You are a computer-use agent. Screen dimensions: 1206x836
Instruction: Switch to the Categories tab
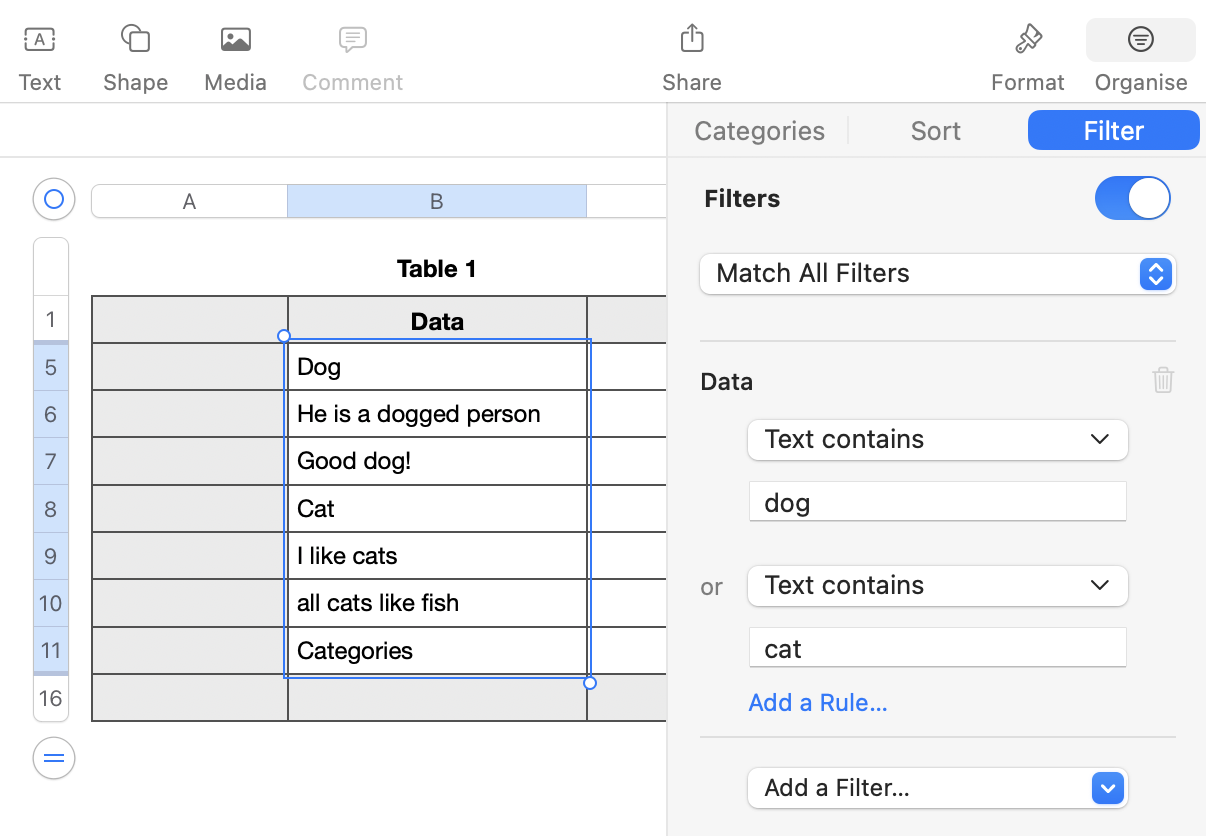click(x=759, y=131)
